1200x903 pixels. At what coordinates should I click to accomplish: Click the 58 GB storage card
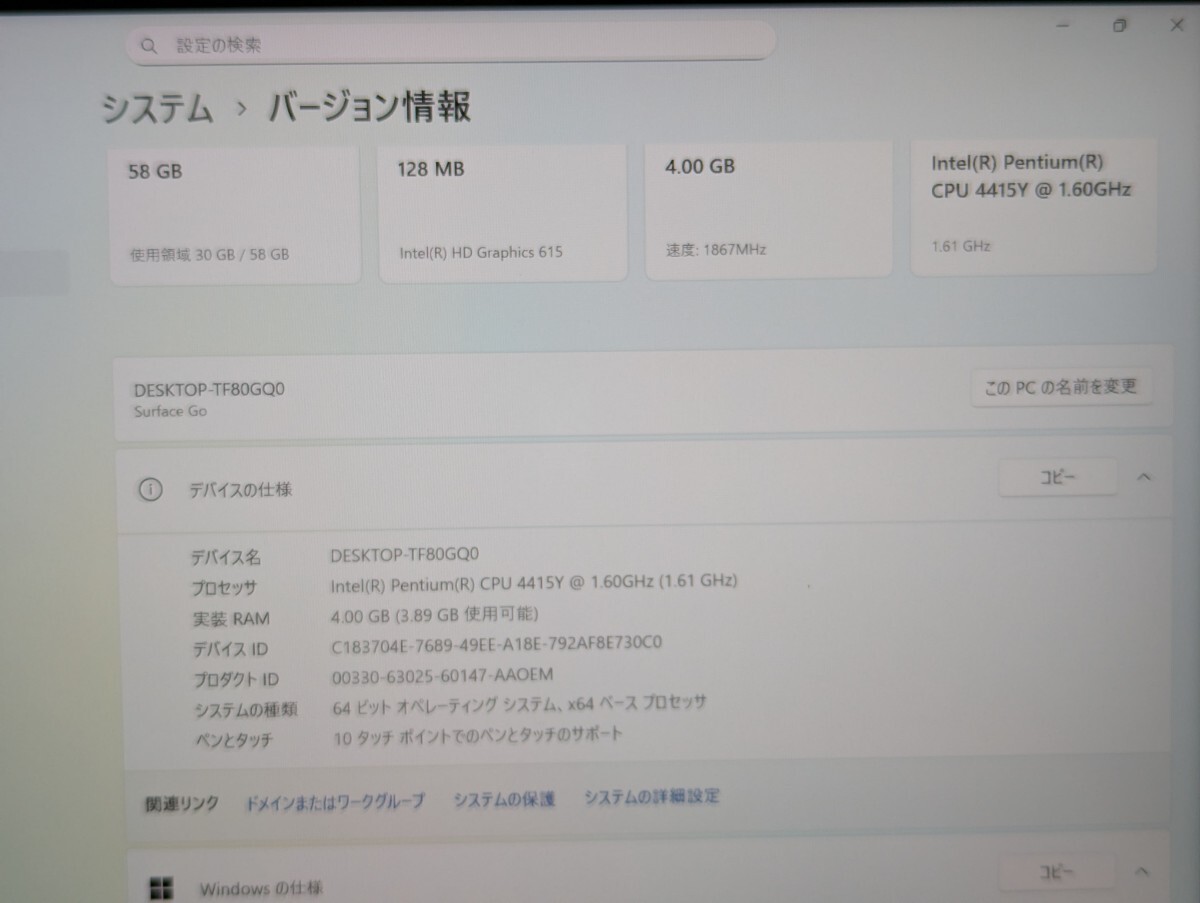[x=234, y=214]
